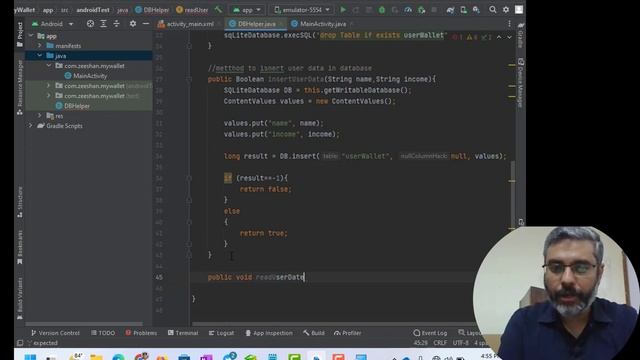Open the Event Log

[x=430, y=333]
